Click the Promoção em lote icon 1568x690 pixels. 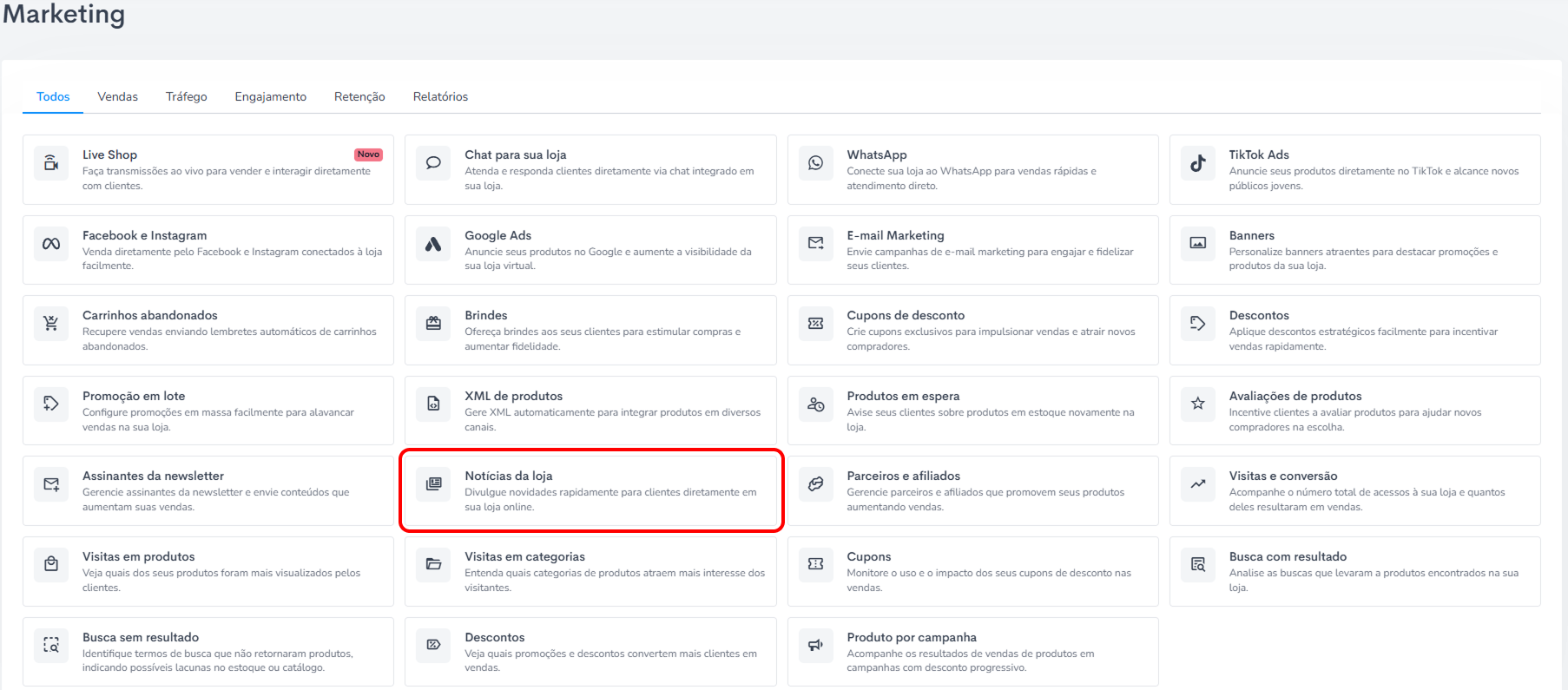(x=51, y=404)
